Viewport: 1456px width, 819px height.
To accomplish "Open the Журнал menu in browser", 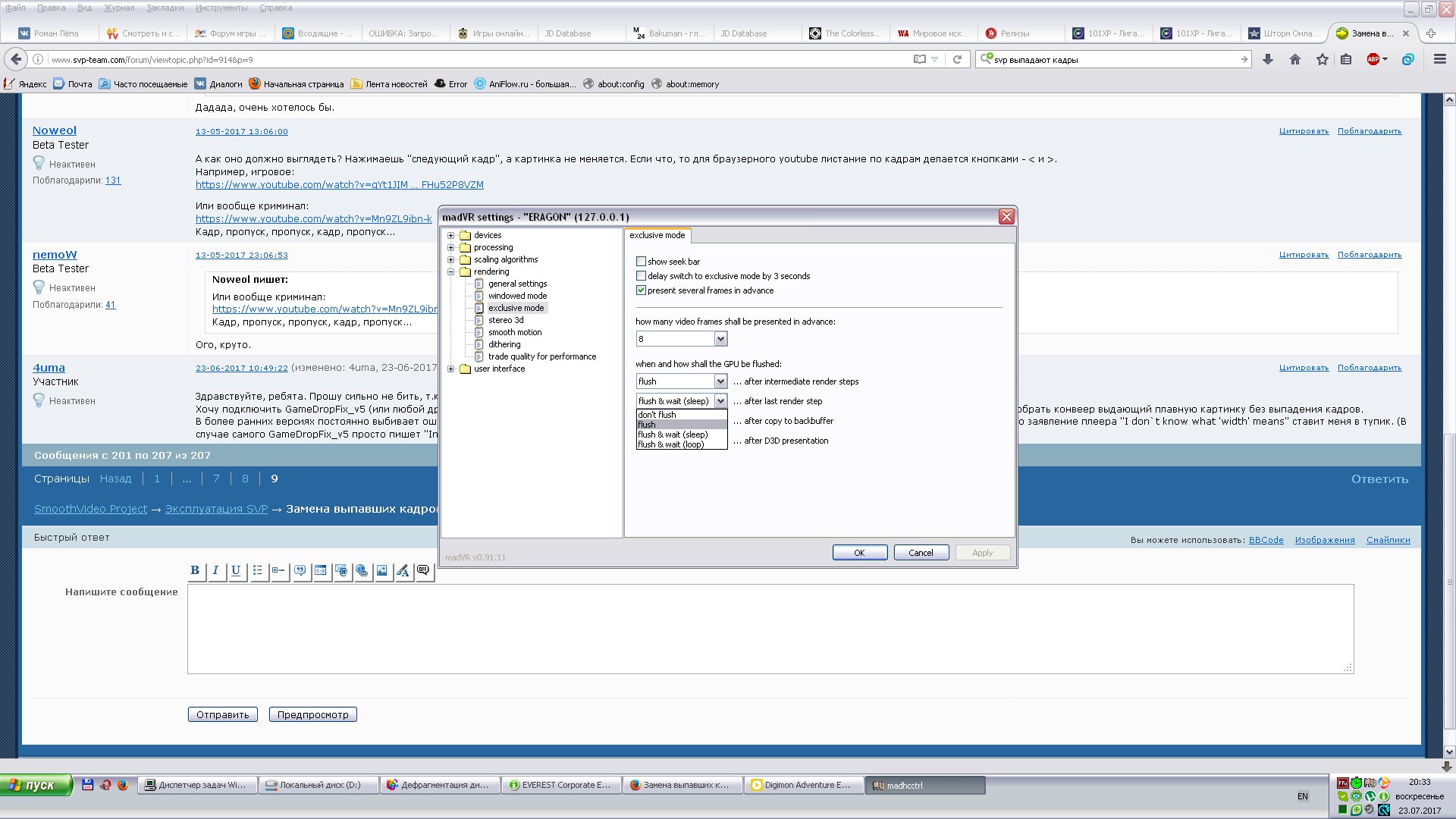I will [118, 8].
